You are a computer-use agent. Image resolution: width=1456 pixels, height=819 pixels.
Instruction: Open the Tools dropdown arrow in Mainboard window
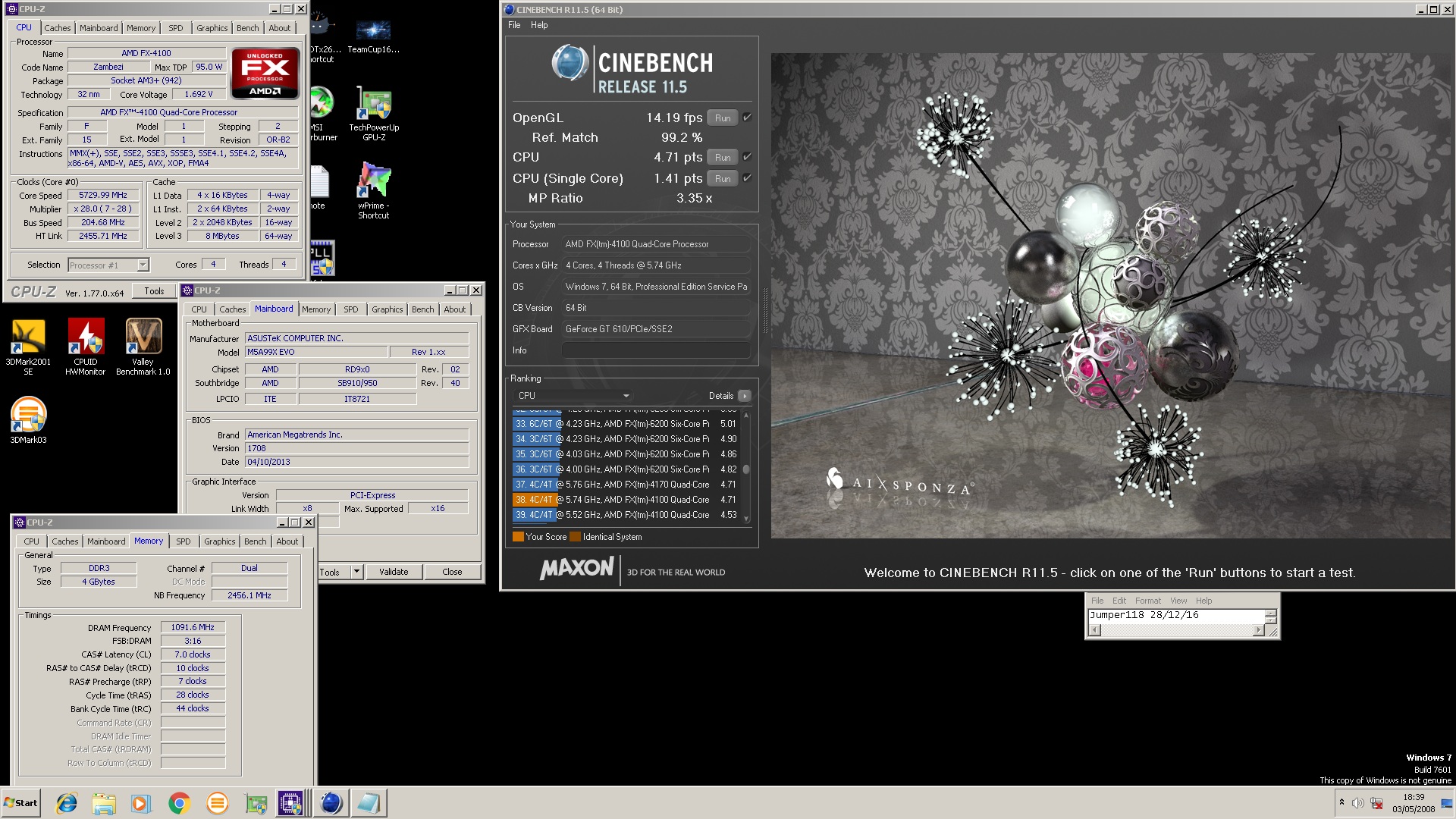356,572
